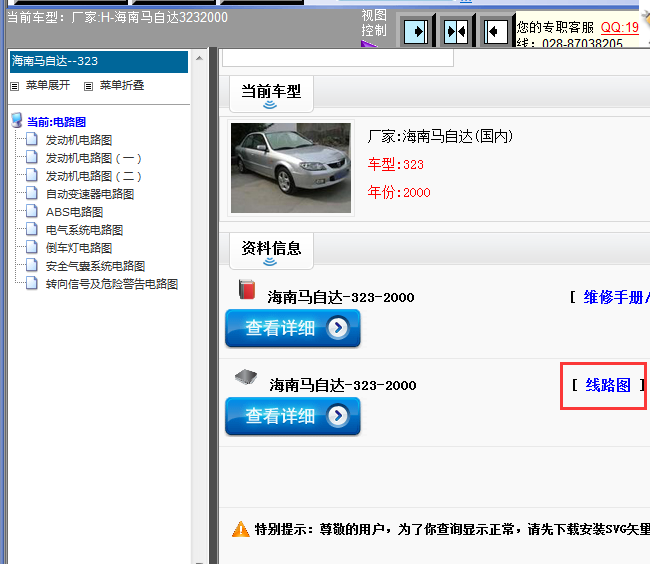Open the 线路图 link
The image size is (650, 564).
(608, 385)
